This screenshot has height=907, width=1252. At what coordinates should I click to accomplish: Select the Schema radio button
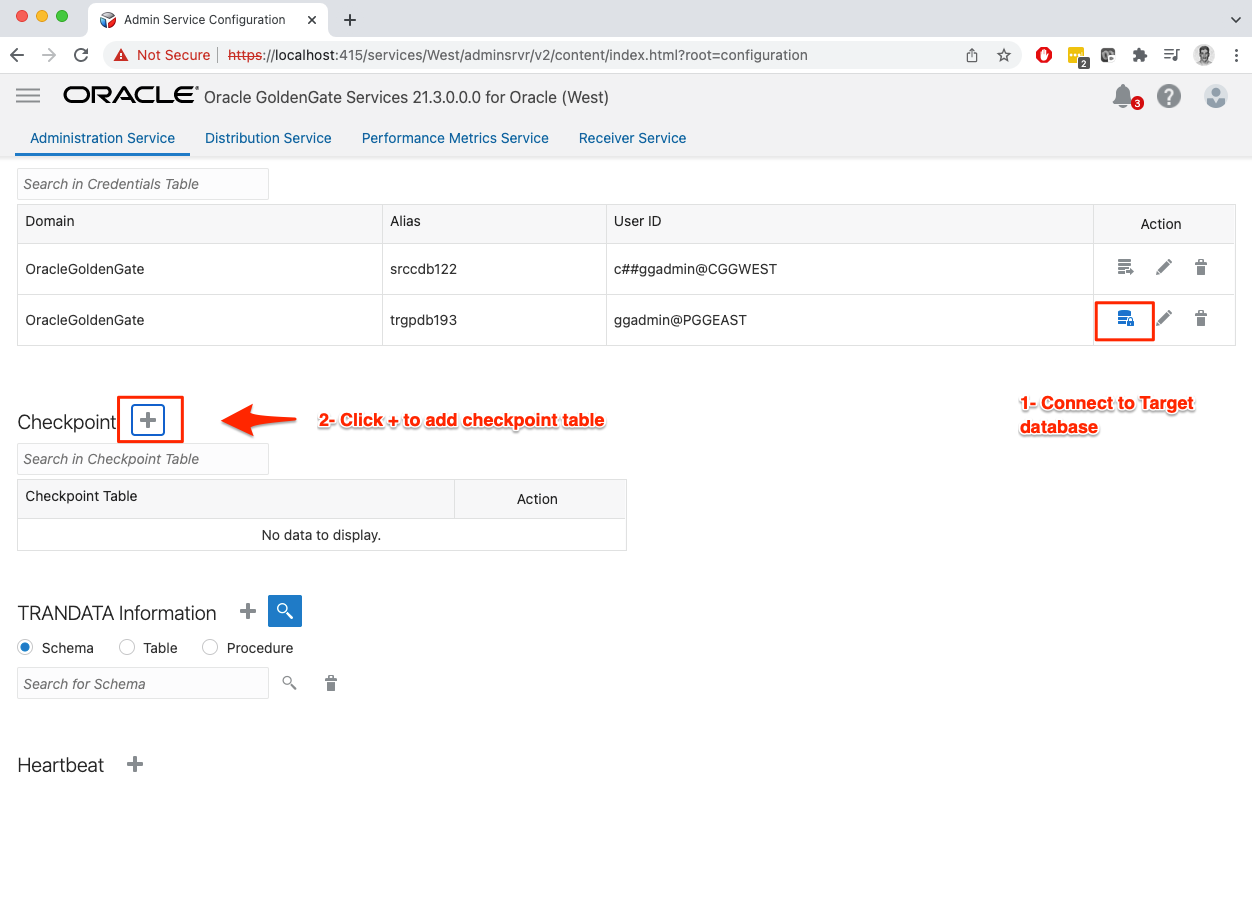[x=26, y=648]
